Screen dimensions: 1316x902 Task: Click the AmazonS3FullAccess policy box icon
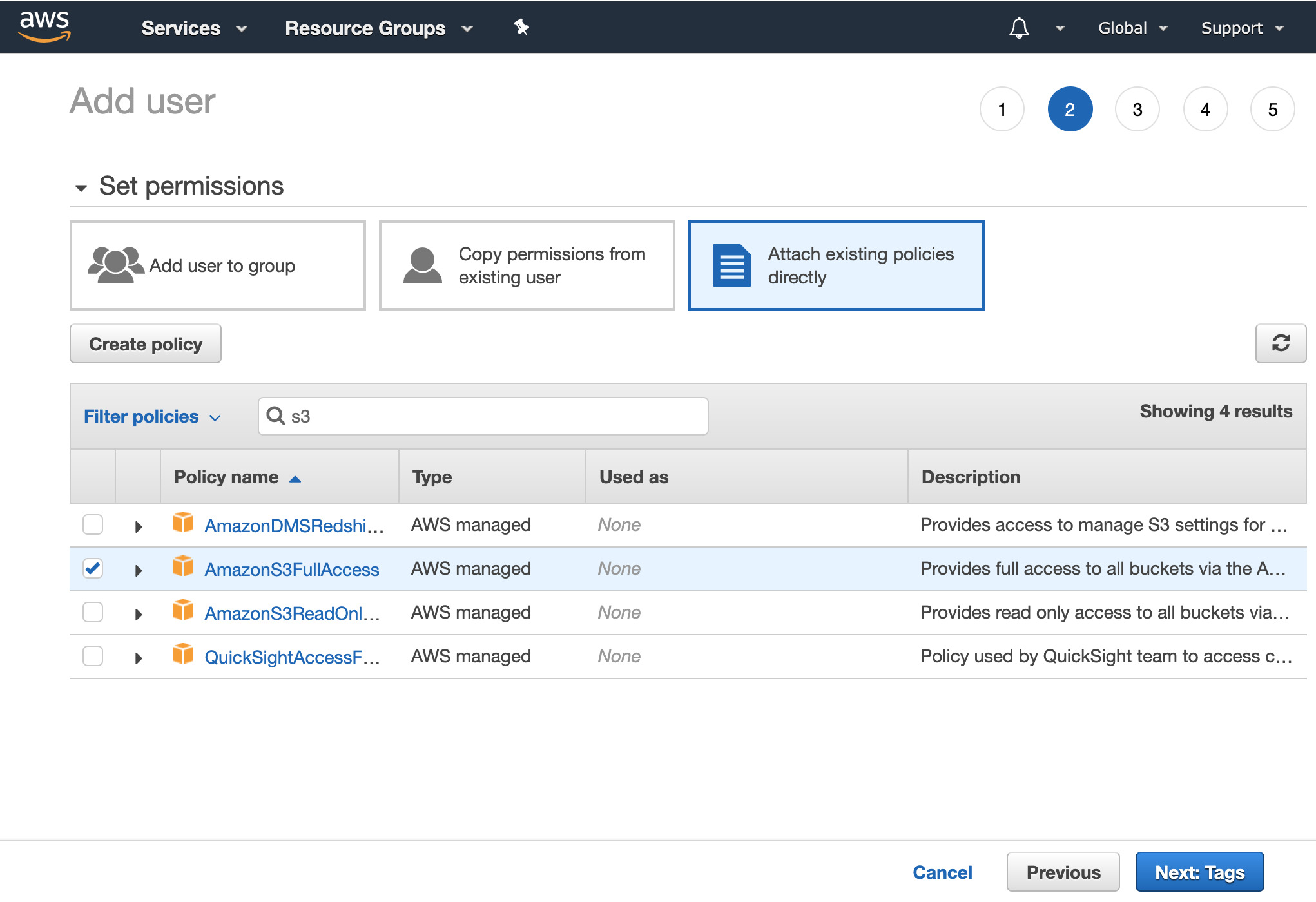(183, 566)
